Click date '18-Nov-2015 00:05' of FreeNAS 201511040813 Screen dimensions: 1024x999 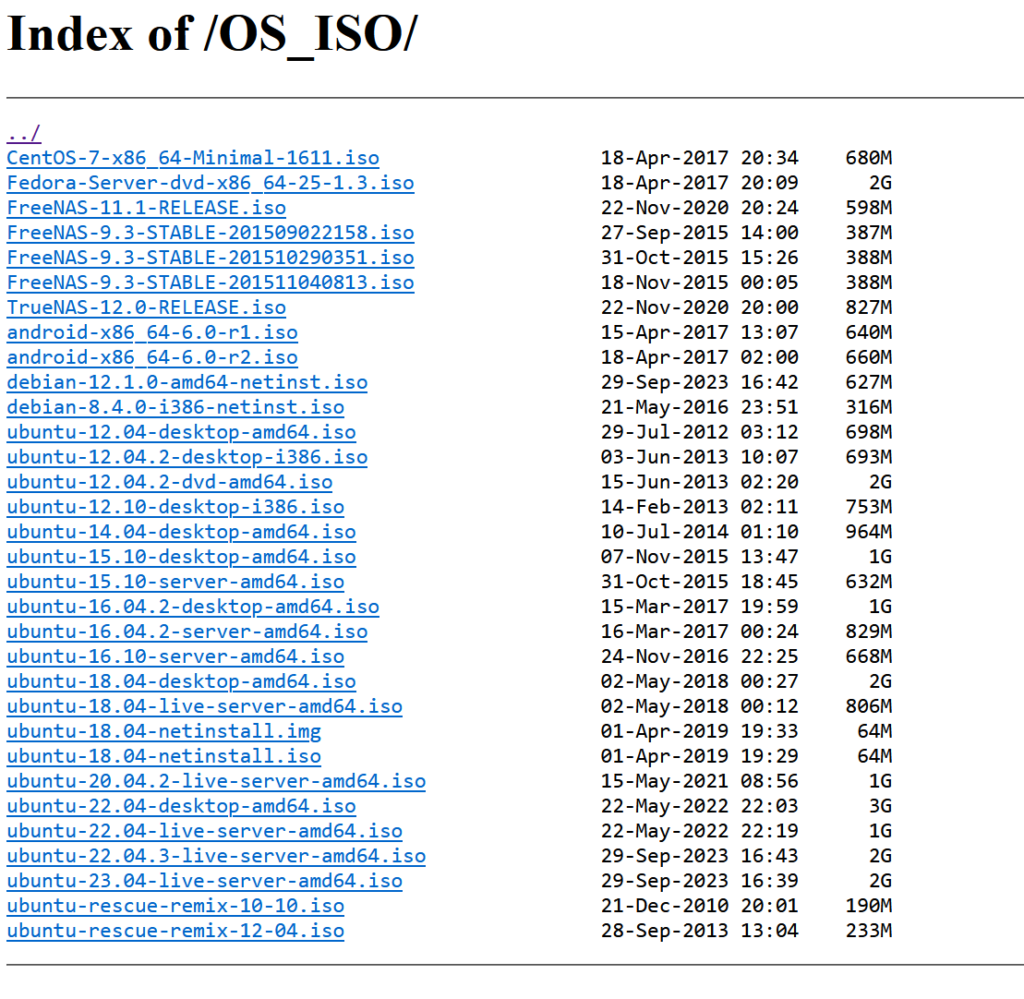coord(699,283)
